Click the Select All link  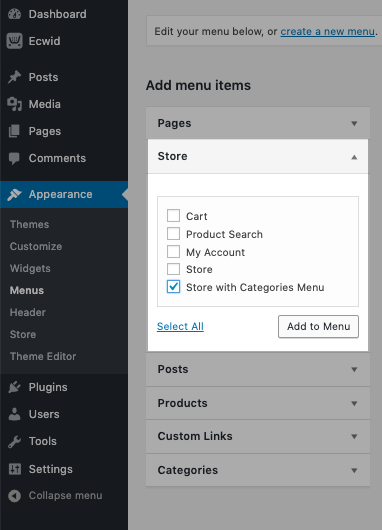pyautogui.click(x=180, y=327)
